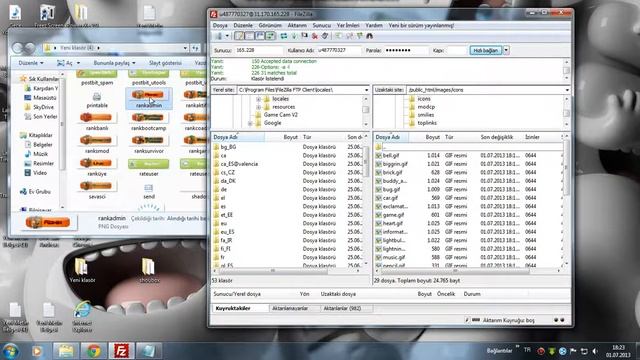Select bell.gif in the remote file list

point(468,156)
